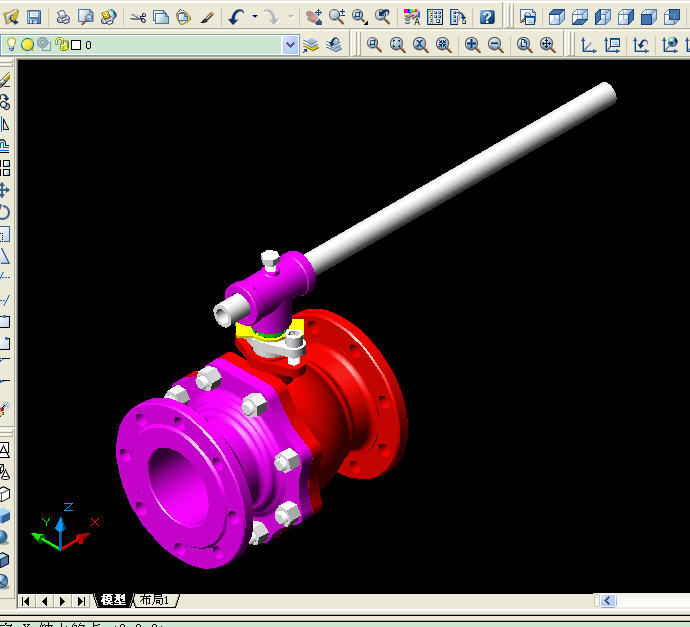Switch to Top view

(x=557, y=17)
